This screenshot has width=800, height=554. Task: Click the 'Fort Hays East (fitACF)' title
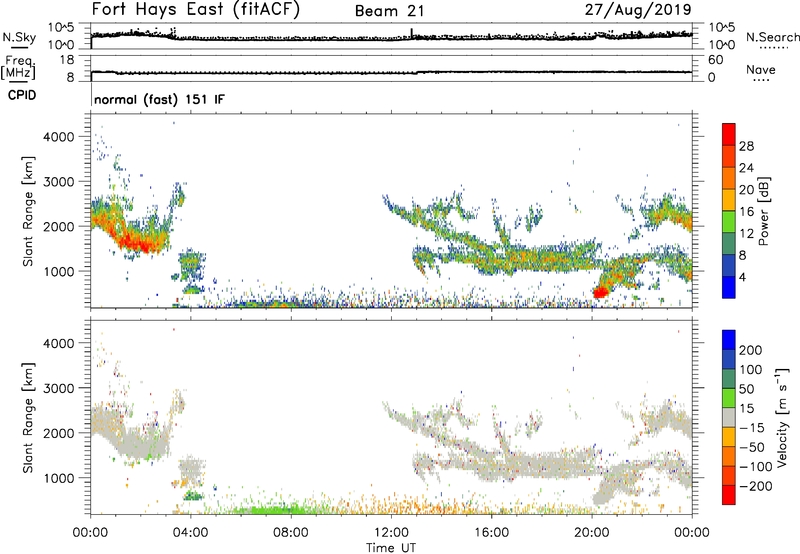coord(196,9)
